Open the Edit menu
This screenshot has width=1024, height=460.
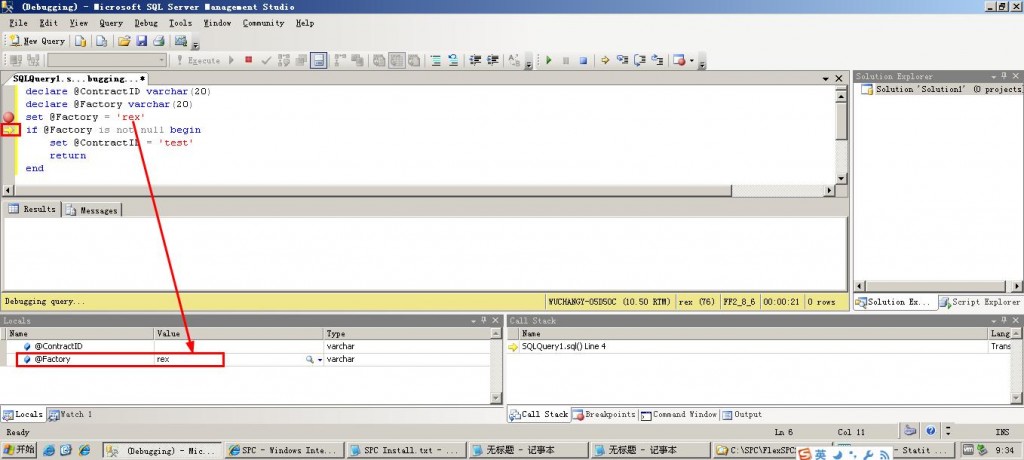[x=48, y=23]
